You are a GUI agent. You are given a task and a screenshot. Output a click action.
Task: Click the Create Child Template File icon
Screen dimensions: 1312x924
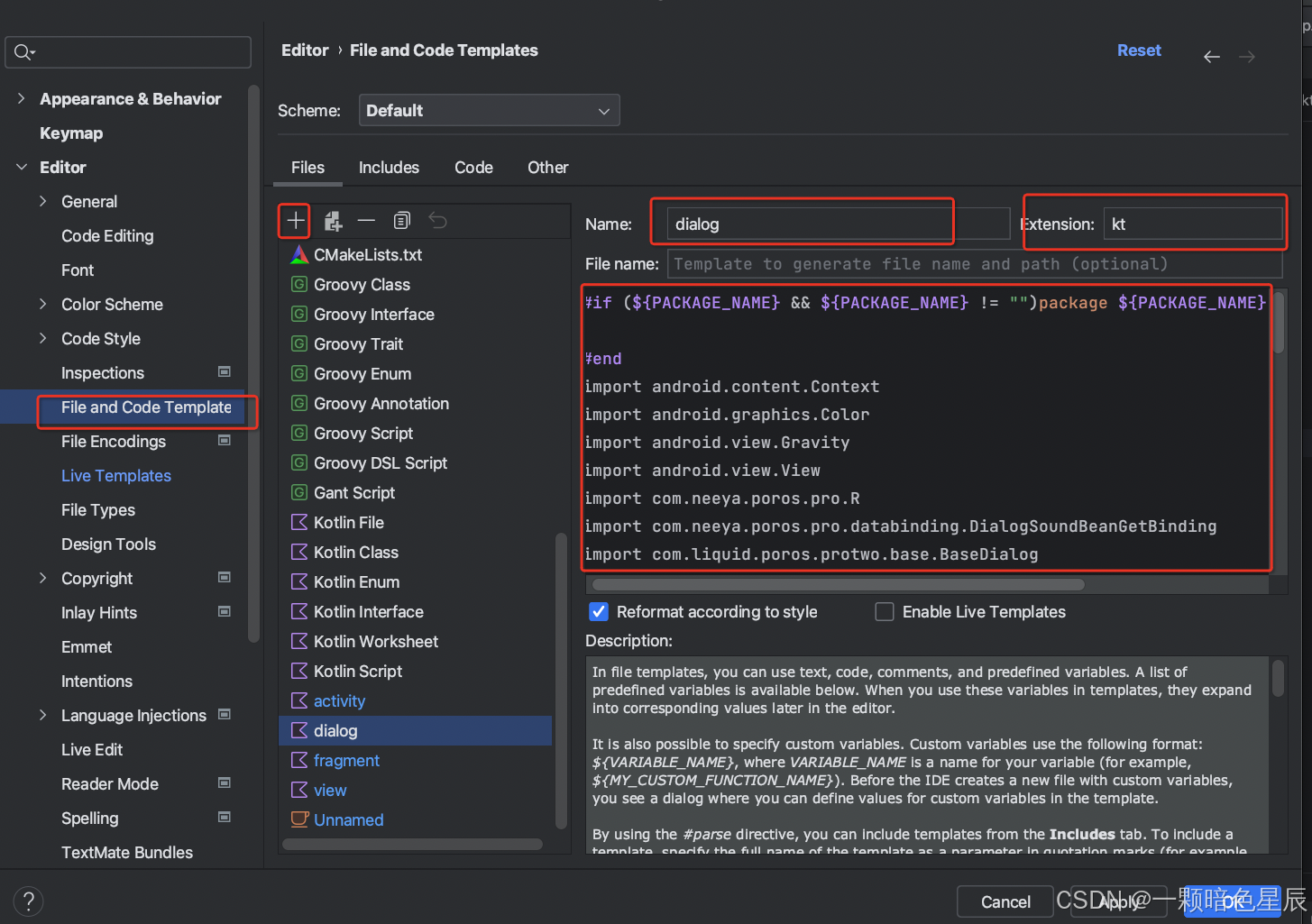333,221
